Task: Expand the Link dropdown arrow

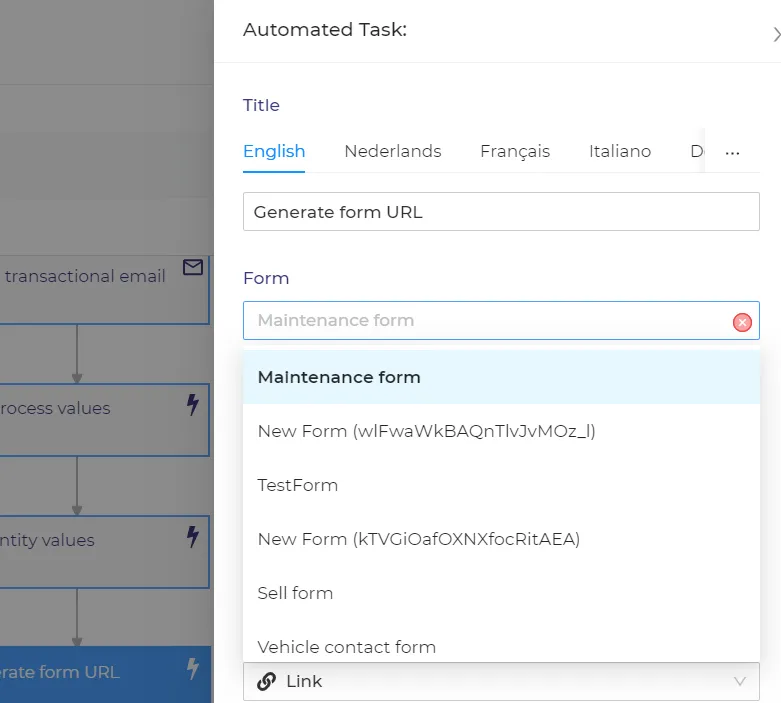Action: [740, 681]
